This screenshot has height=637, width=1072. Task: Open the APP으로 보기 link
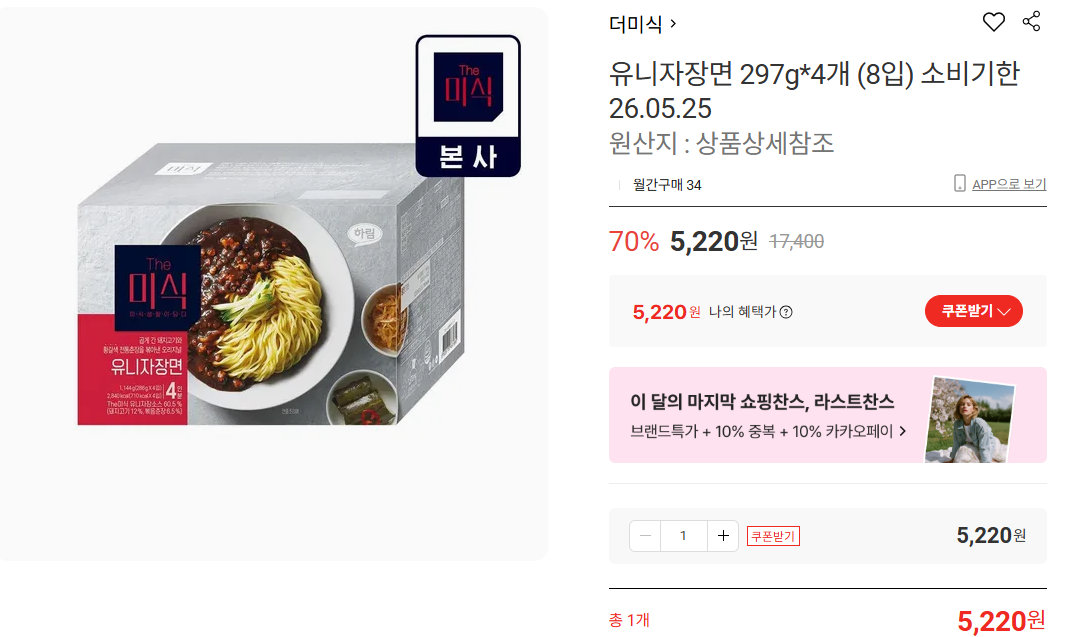pos(1008,184)
